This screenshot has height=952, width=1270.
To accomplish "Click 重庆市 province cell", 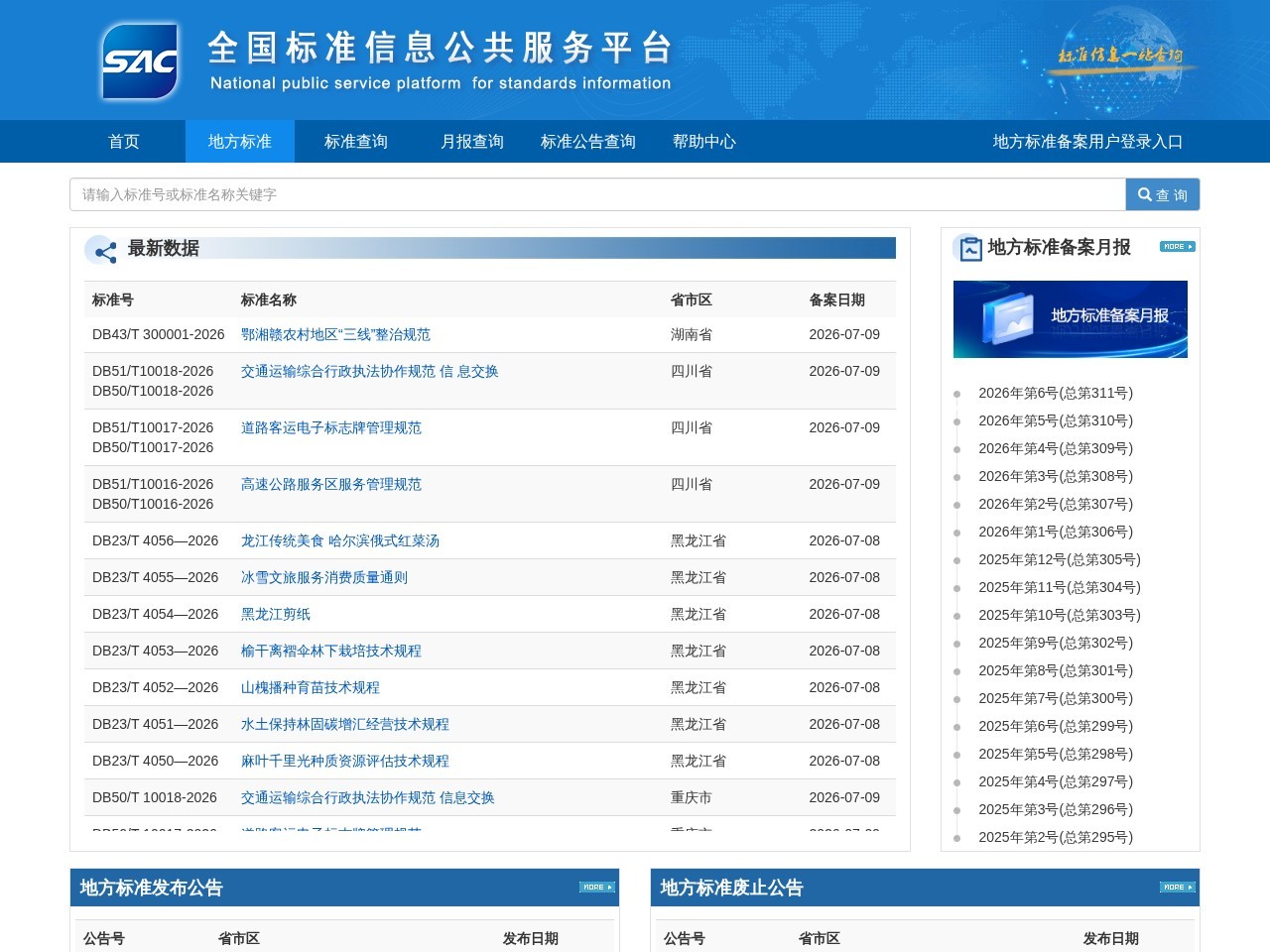I will coord(692,798).
